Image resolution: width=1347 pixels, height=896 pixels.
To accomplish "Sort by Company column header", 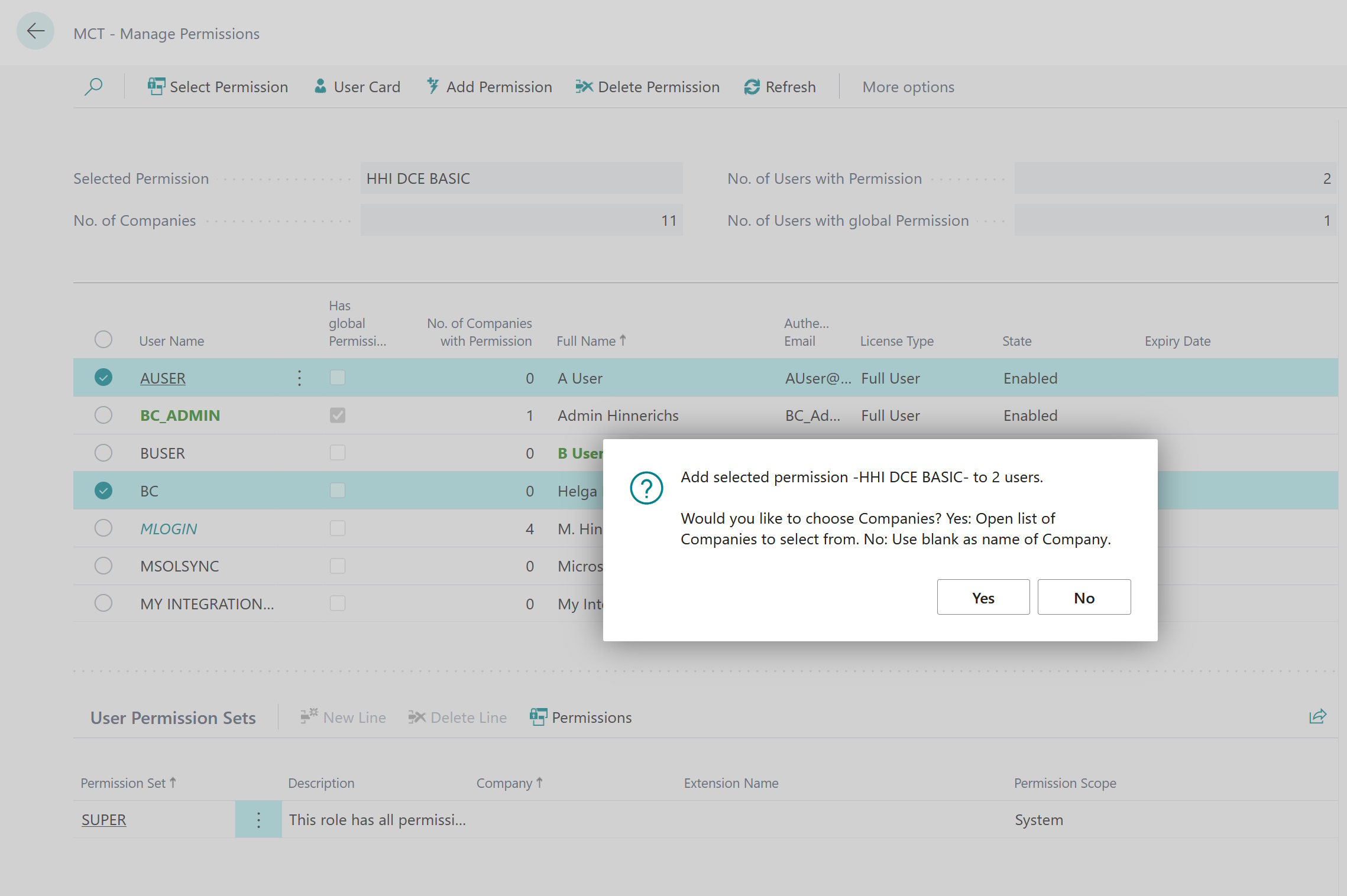I will (x=510, y=783).
